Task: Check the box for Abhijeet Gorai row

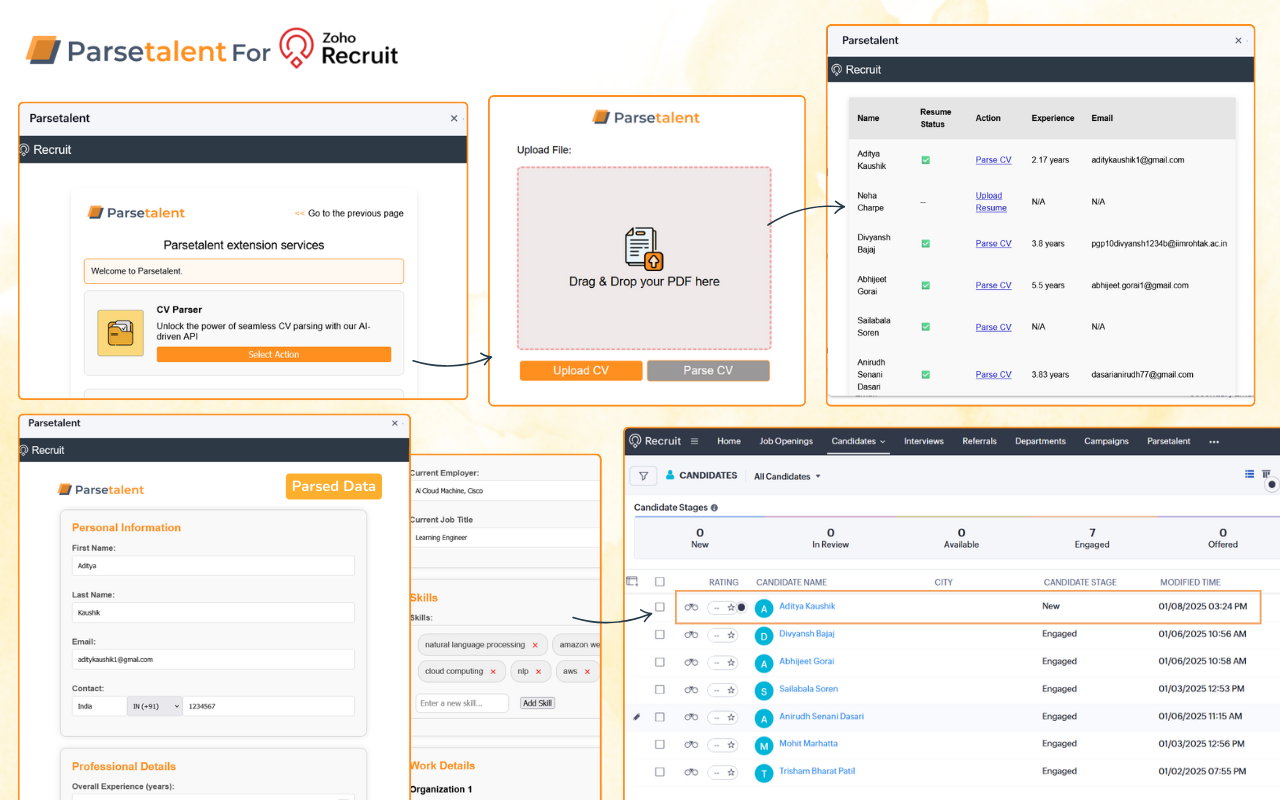Action: coord(659,662)
